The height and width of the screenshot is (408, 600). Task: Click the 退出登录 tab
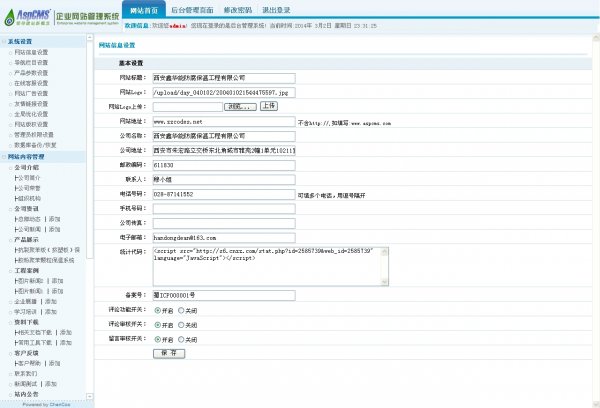[276, 10]
